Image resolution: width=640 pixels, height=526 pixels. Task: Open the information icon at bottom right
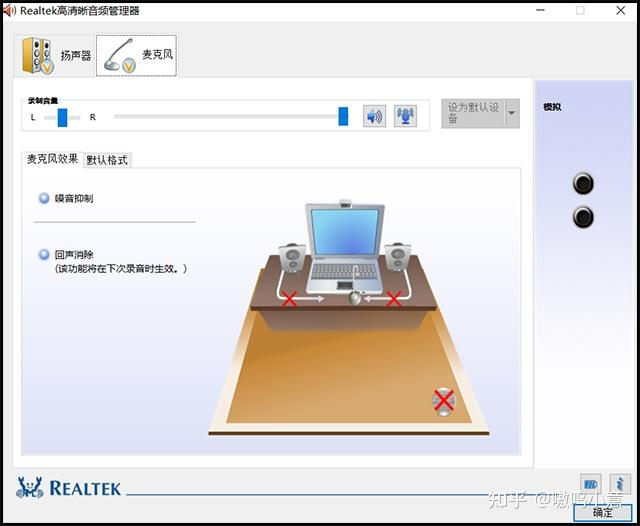[x=620, y=484]
